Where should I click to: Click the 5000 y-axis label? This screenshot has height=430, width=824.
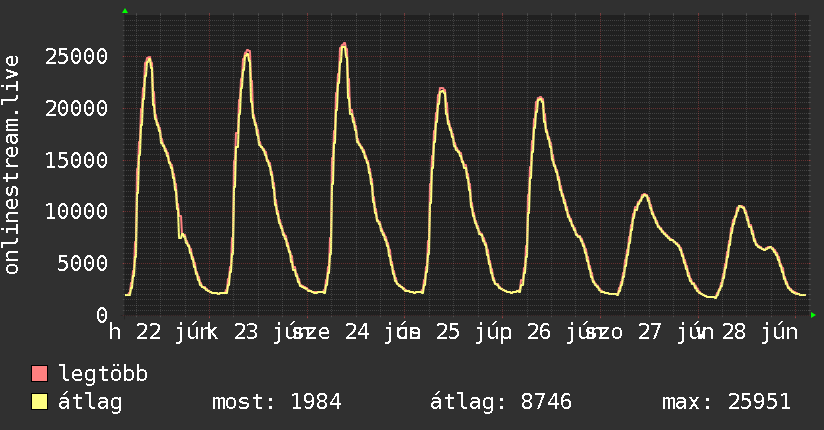point(83,263)
